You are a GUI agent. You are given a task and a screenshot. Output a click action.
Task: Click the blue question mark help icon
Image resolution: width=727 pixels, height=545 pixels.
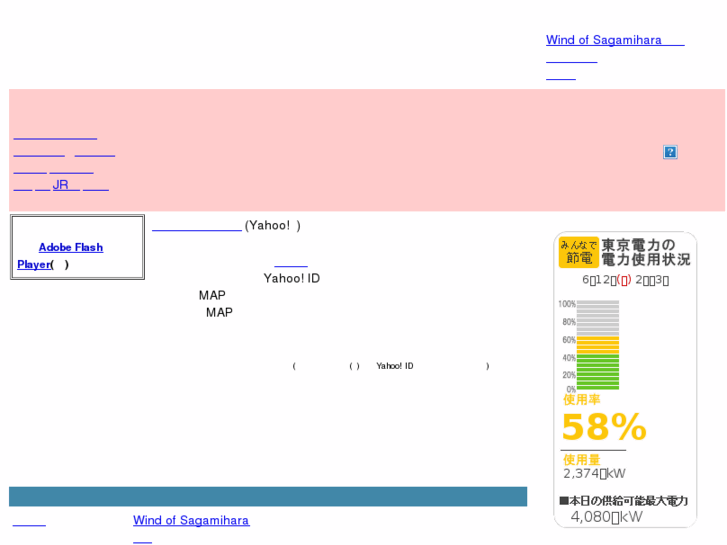(x=670, y=152)
